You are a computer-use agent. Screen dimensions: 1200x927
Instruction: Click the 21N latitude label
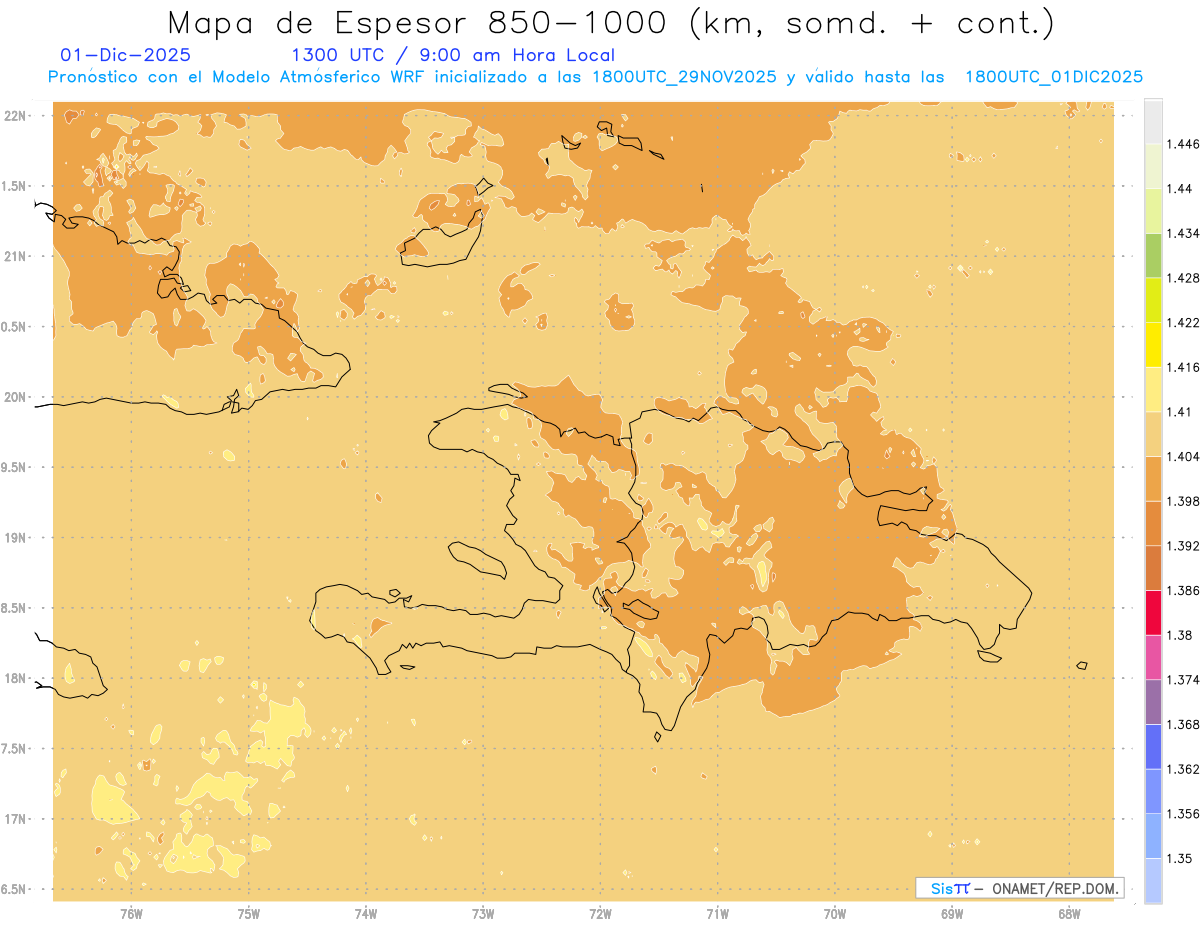15,256
